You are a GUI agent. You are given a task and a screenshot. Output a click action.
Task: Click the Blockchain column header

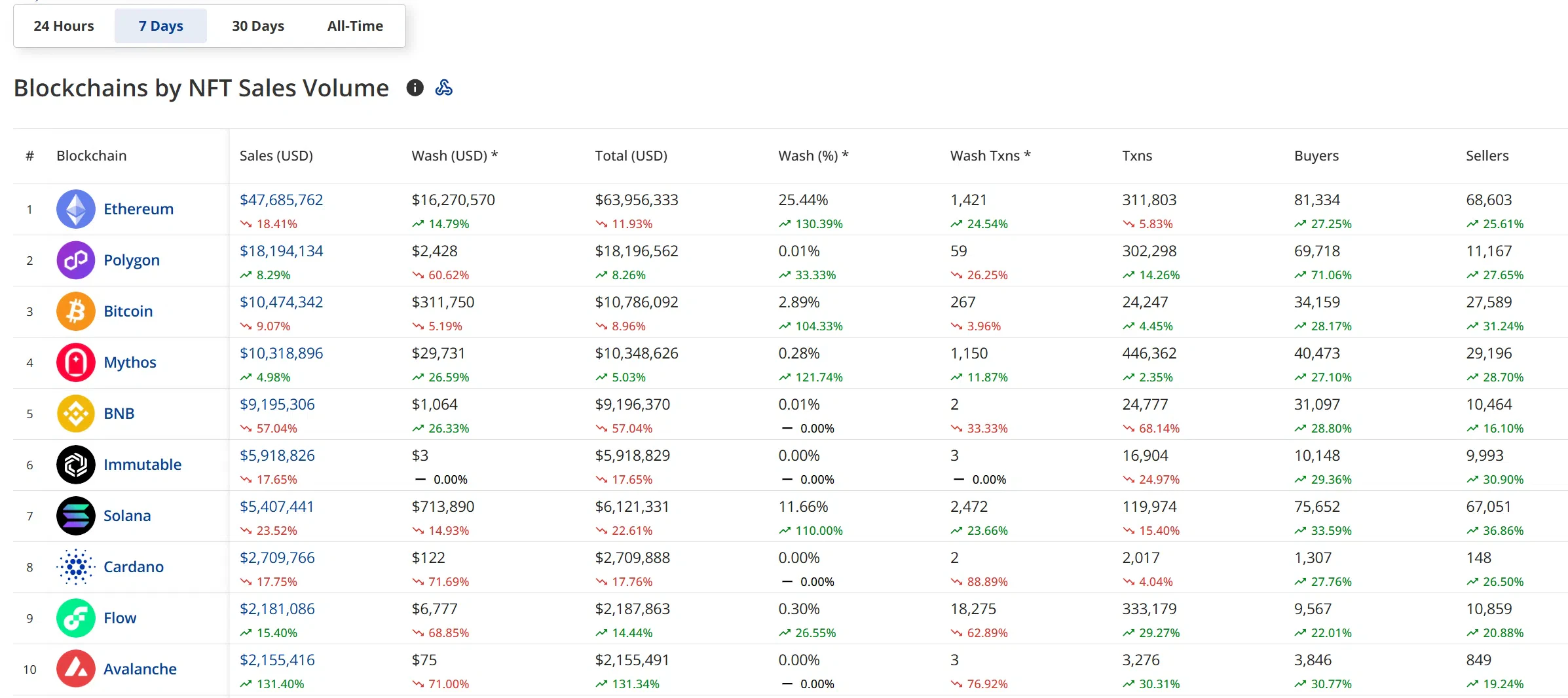click(x=92, y=156)
